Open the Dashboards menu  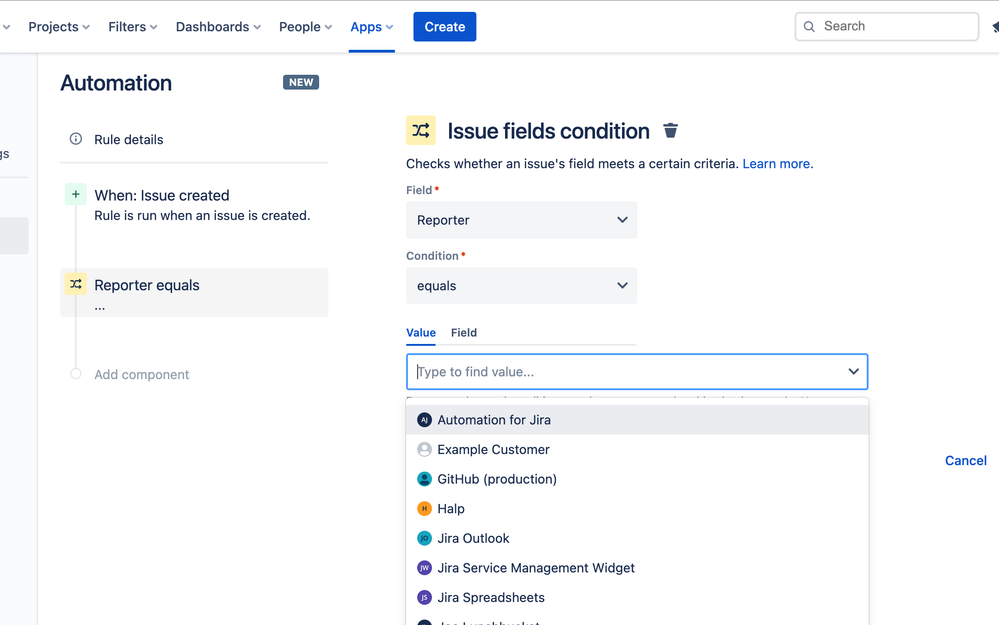coord(219,27)
